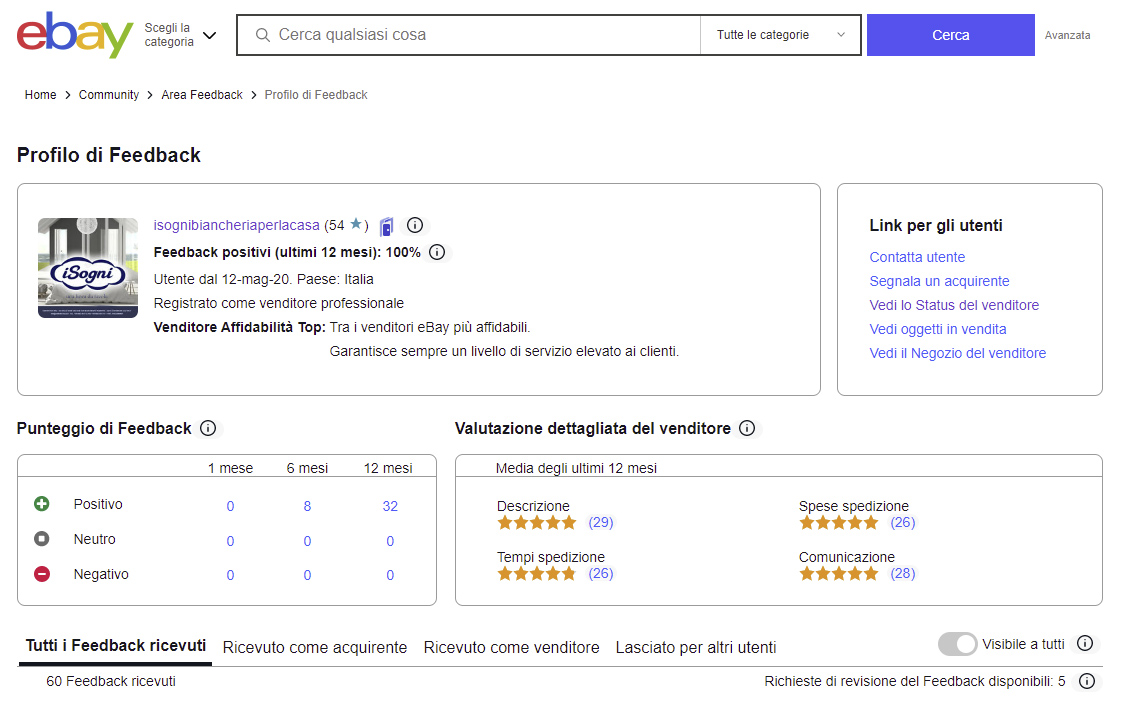Click Segnala un acquirente link

(x=940, y=281)
